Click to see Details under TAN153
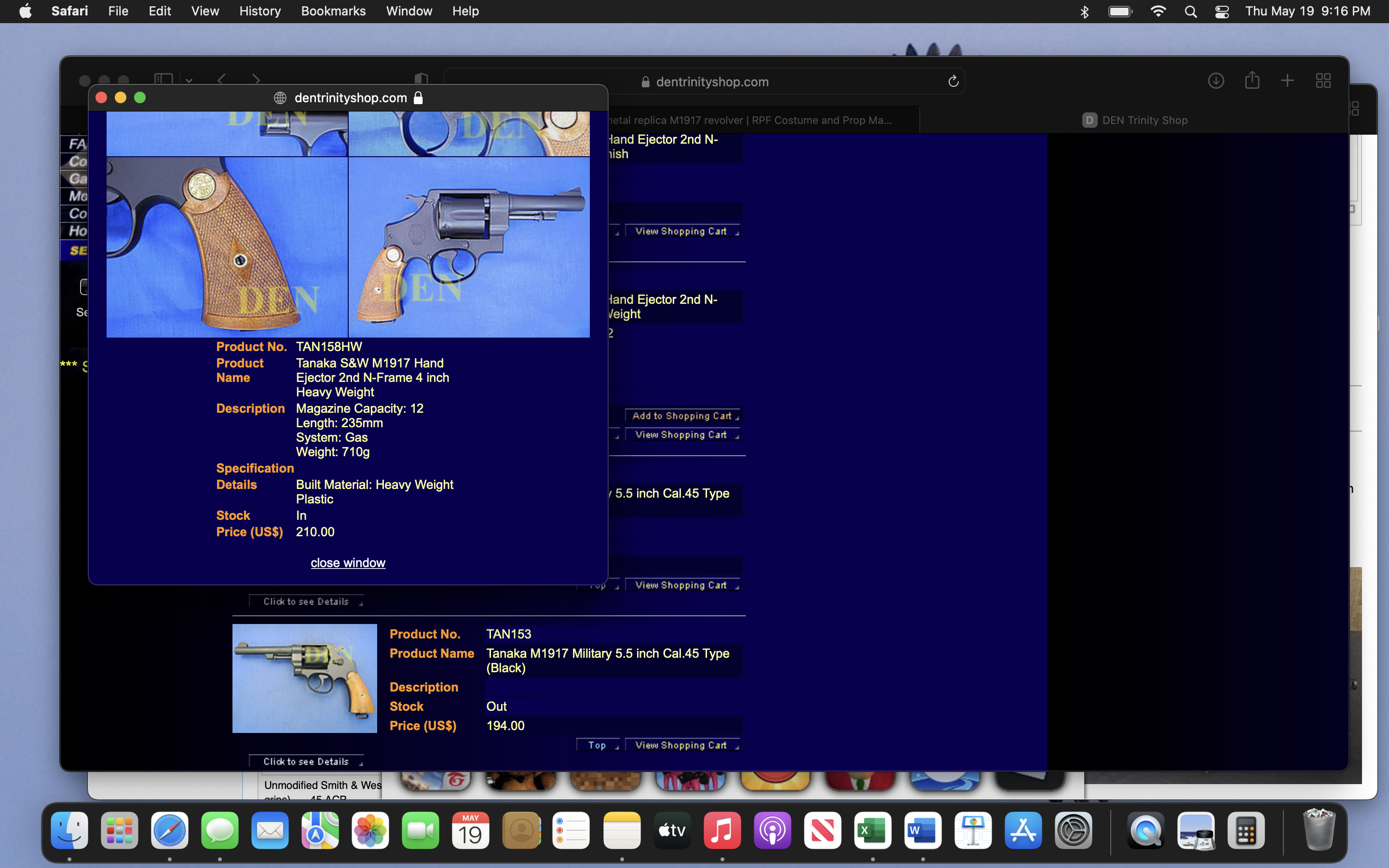 pos(307,762)
